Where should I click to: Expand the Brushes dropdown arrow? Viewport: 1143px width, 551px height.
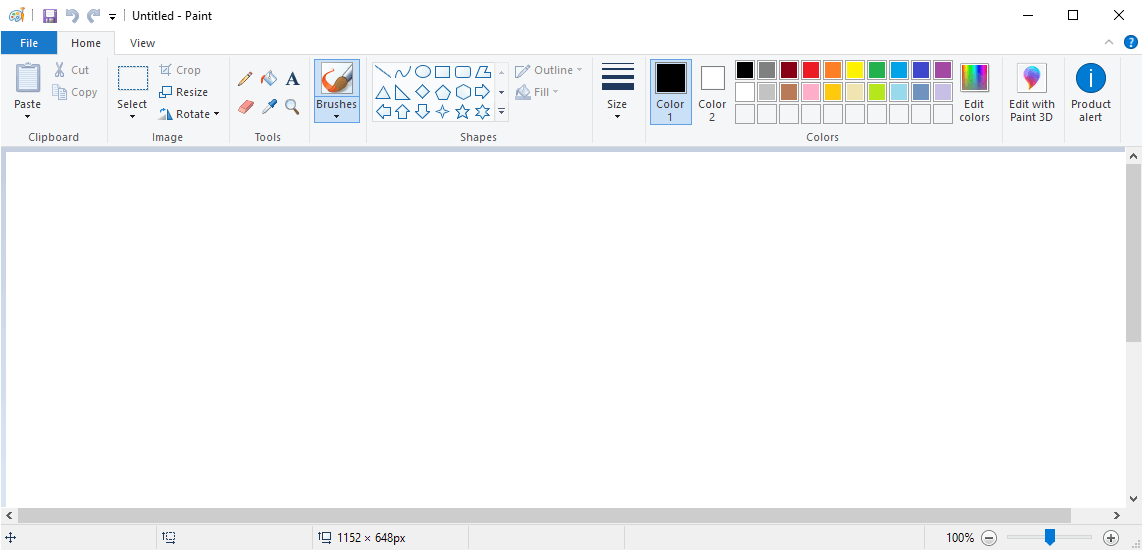pyautogui.click(x=337, y=117)
